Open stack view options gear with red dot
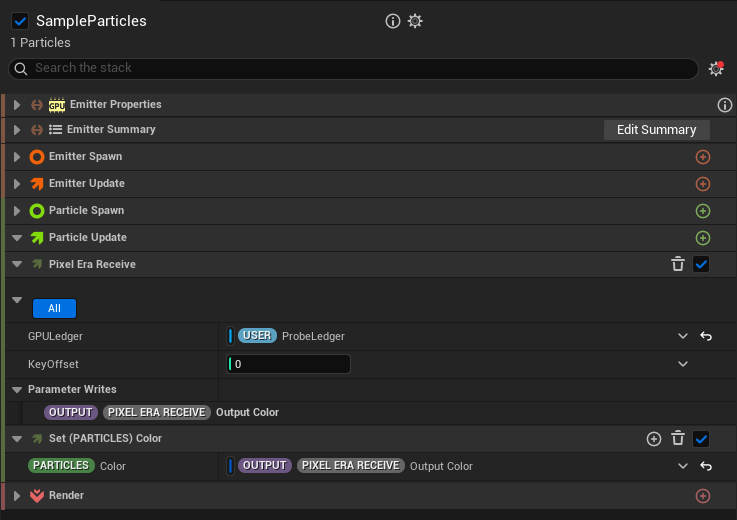 [716, 69]
